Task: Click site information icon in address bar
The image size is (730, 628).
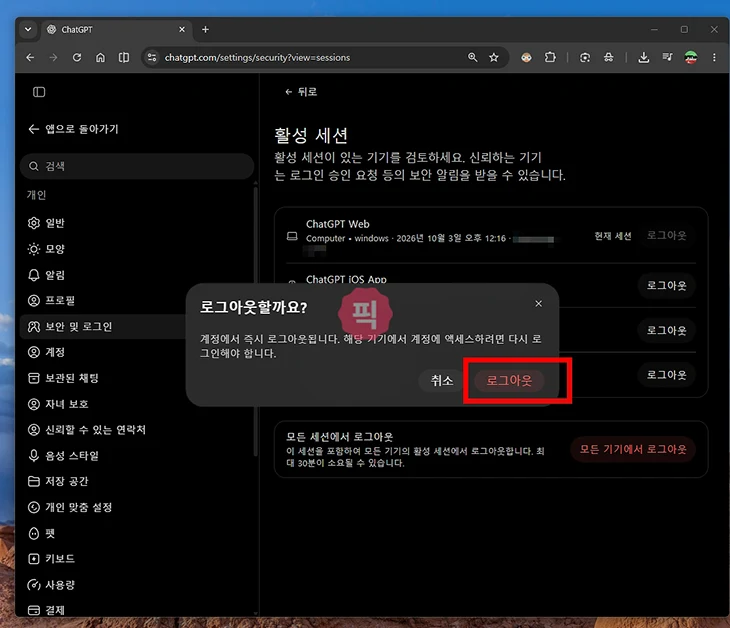Action: pyautogui.click(x=152, y=58)
